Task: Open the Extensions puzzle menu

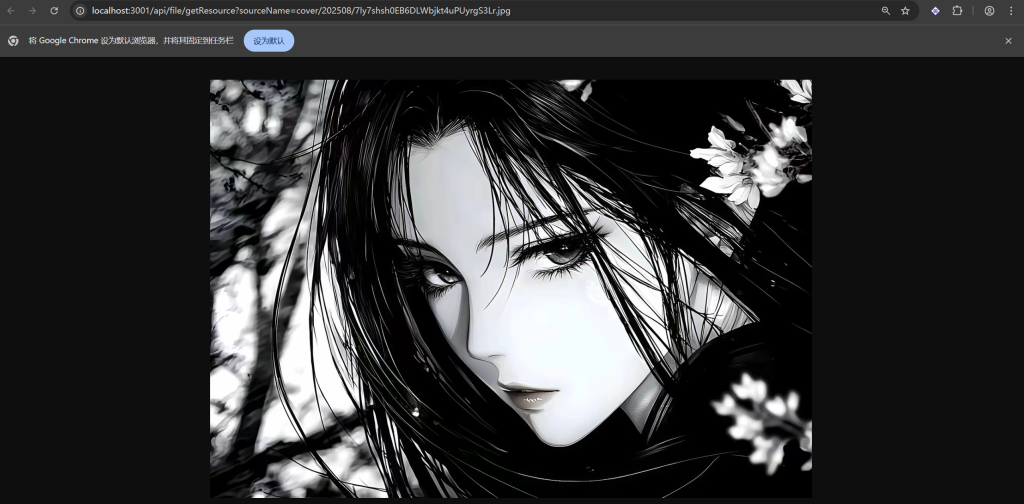Action: (957, 11)
